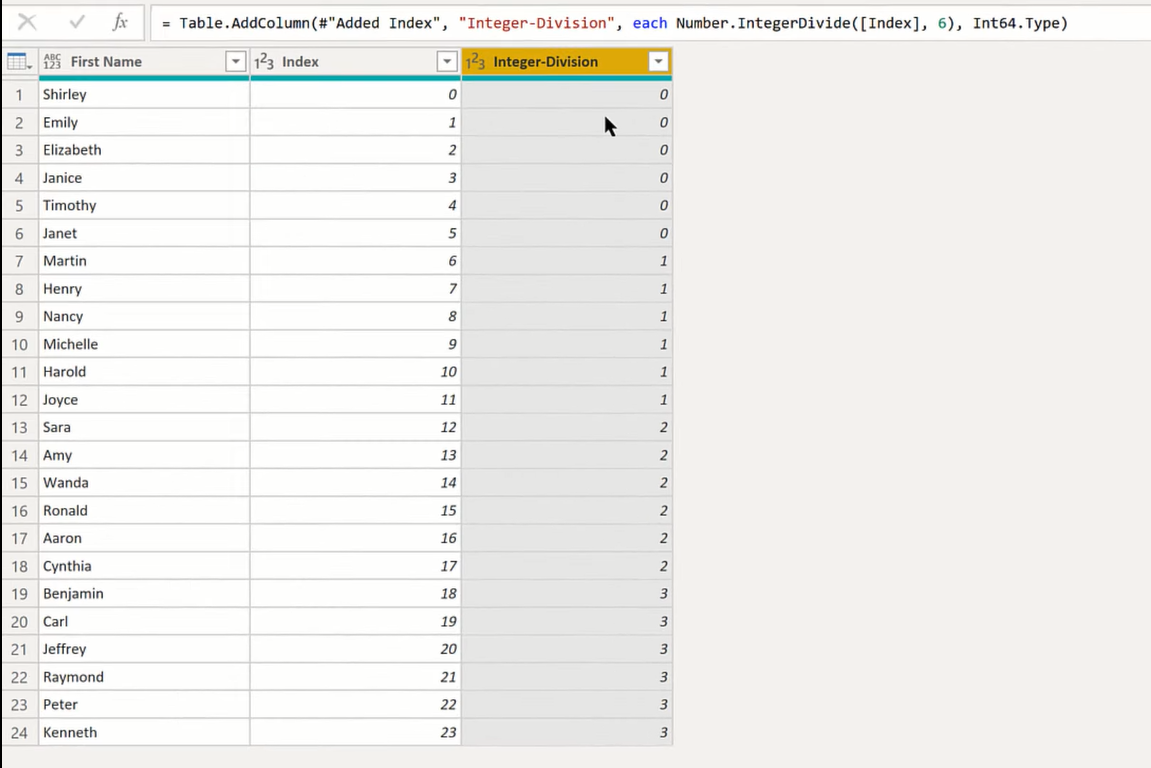This screenshot has width=1151, height=768.
Task: Select the Index column header
Action: point(355,62)
